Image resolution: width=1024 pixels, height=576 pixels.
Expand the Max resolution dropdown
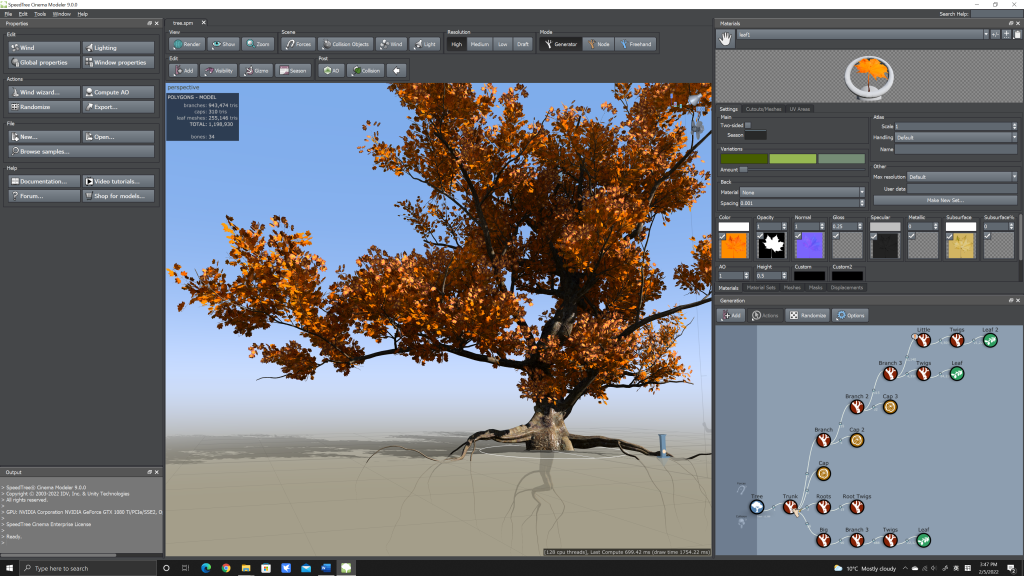click(960, 176)
